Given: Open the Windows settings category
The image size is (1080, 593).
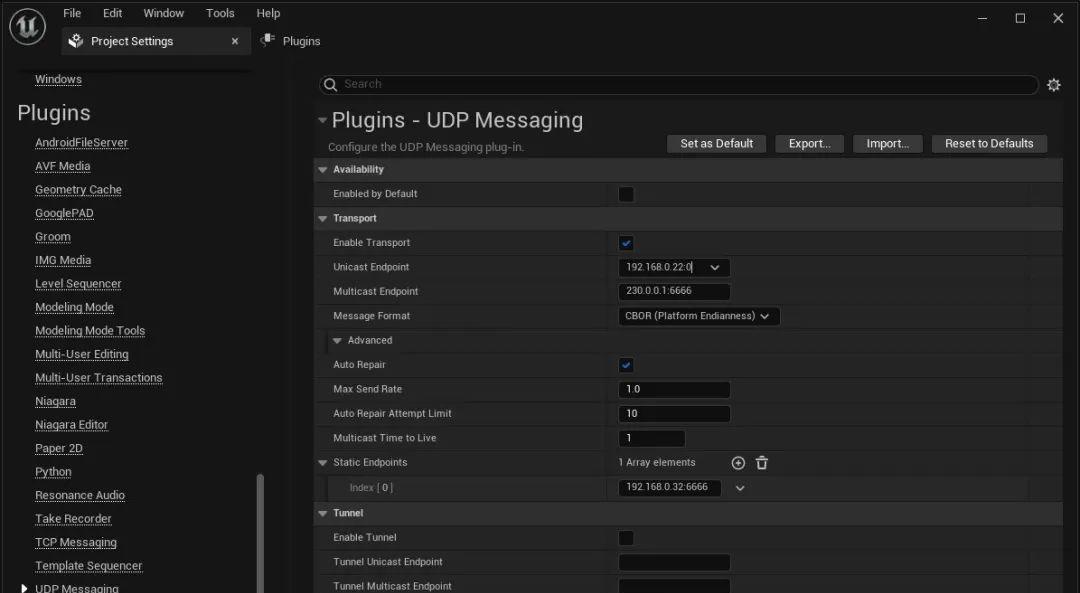Looking at the screenshot, I should click(59, 79).
